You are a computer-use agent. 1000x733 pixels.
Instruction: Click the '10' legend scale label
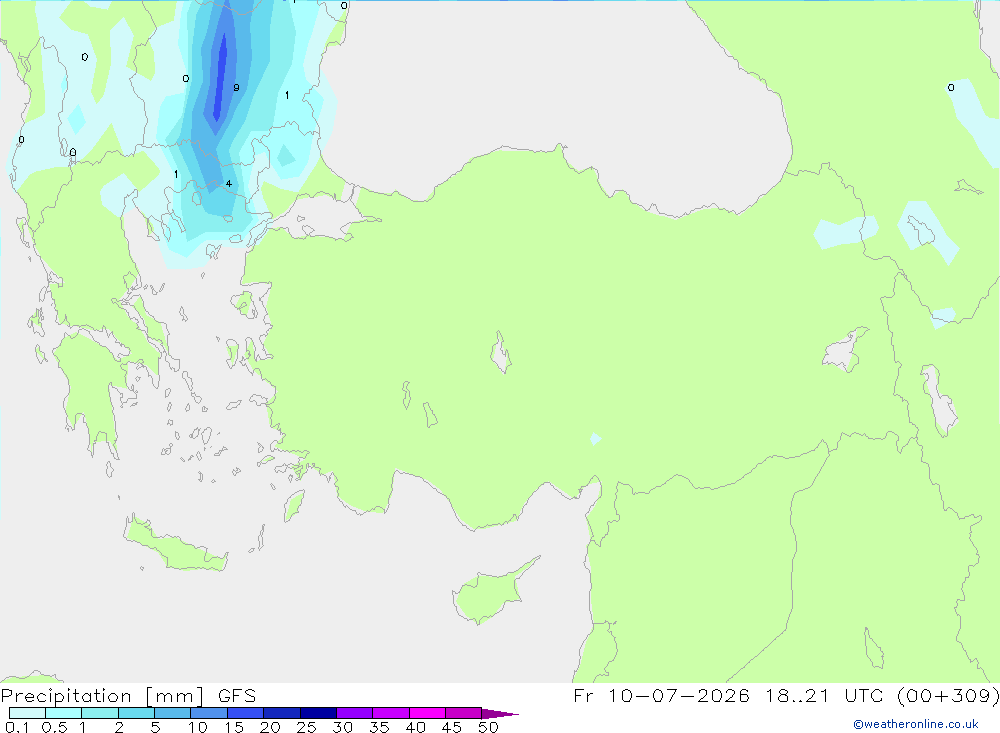(x=198, y=727)
